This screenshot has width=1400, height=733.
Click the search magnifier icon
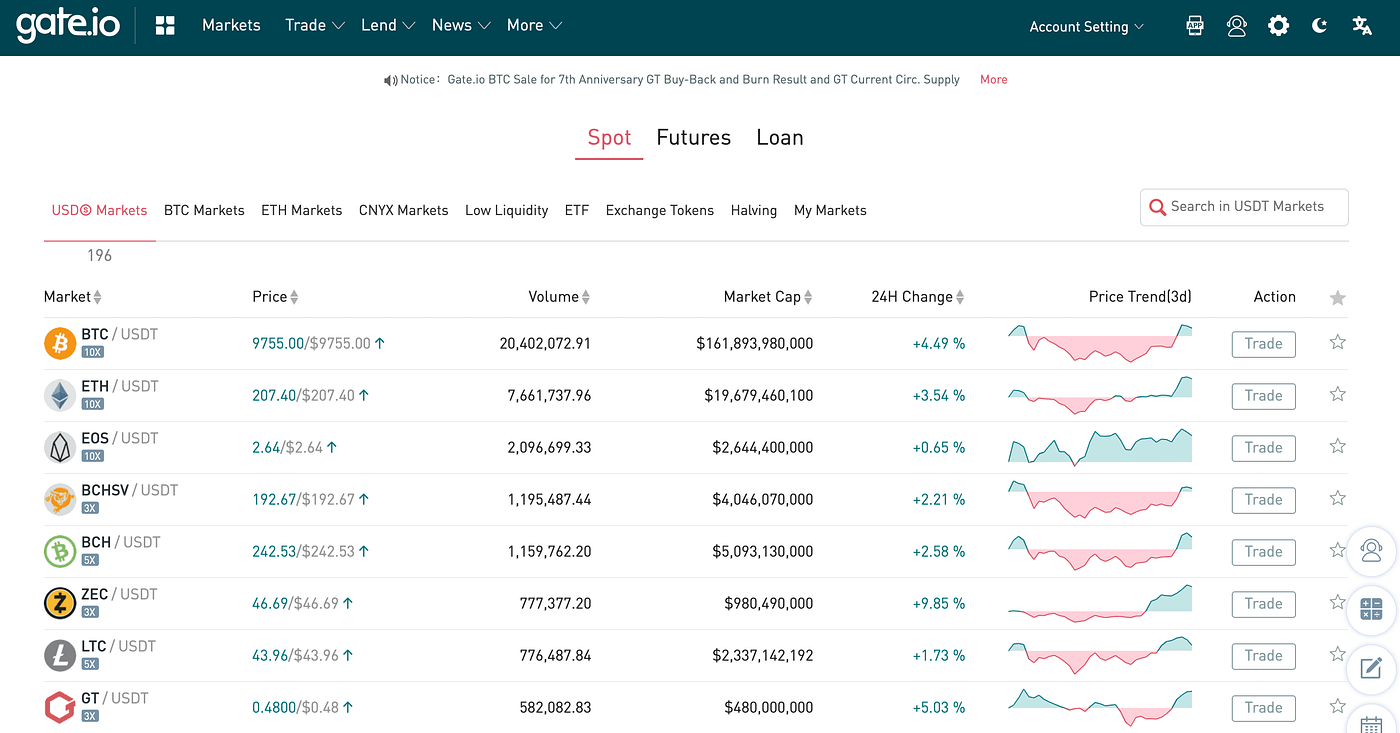tap(1158, 207)
